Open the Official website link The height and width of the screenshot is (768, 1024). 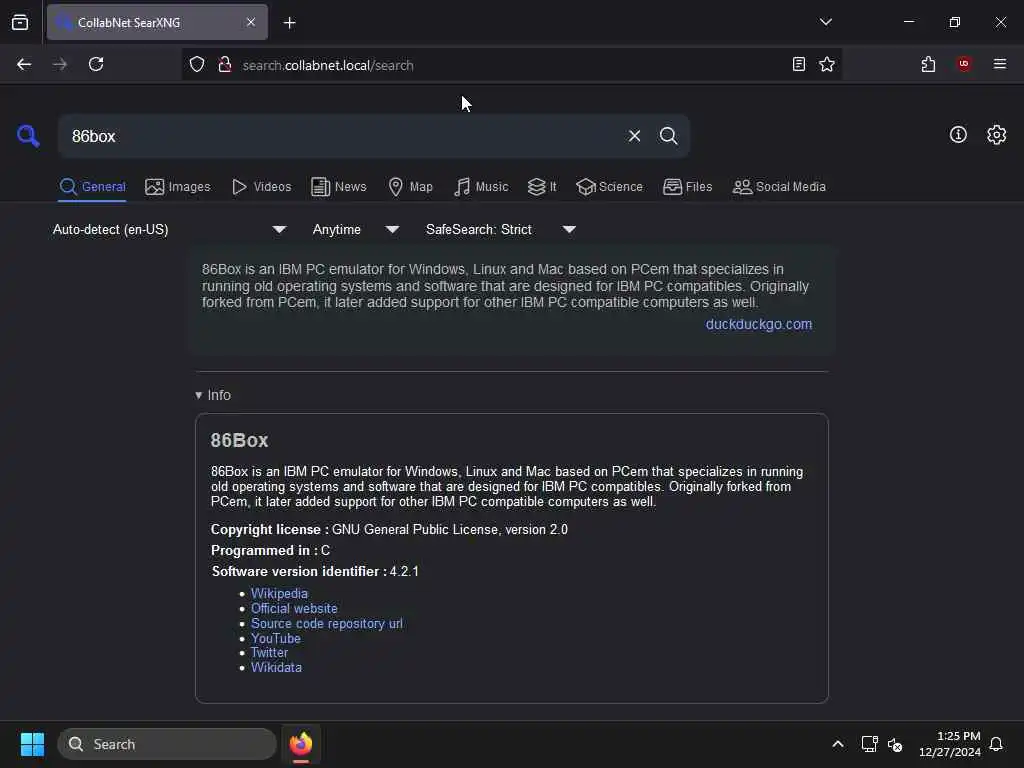tap(294, 608)
